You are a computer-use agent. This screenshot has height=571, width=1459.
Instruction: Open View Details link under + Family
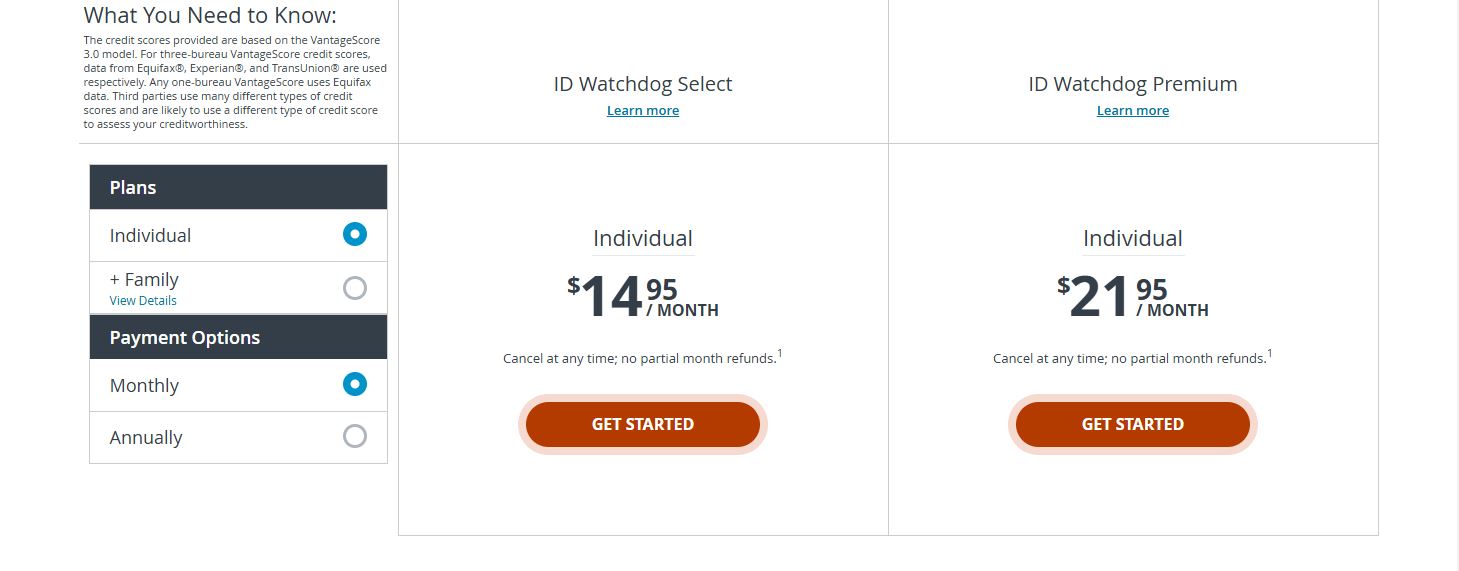(143, 301)
